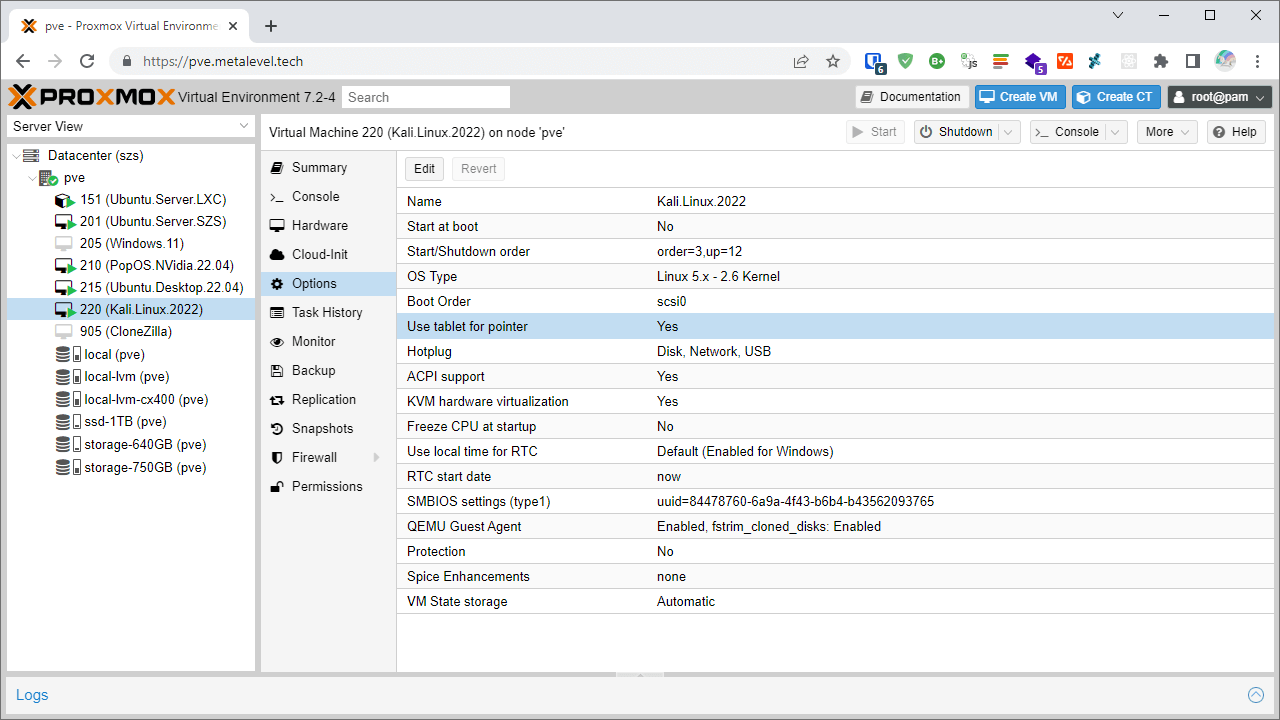This screenshot has width=1280, height=720.
Task: Click the Cloud-Init cloud icon
Action: [x=277, y=255]
